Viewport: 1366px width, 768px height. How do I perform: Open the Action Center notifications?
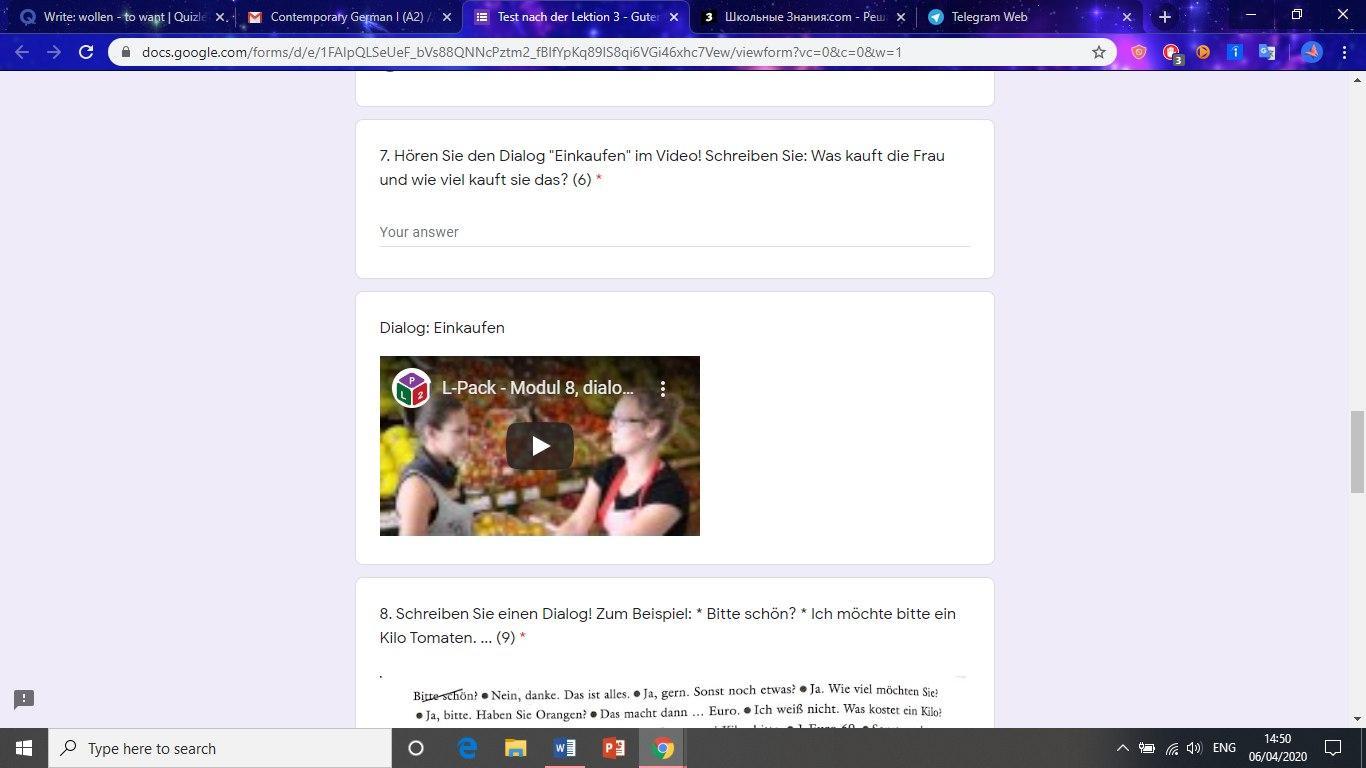1333,748
